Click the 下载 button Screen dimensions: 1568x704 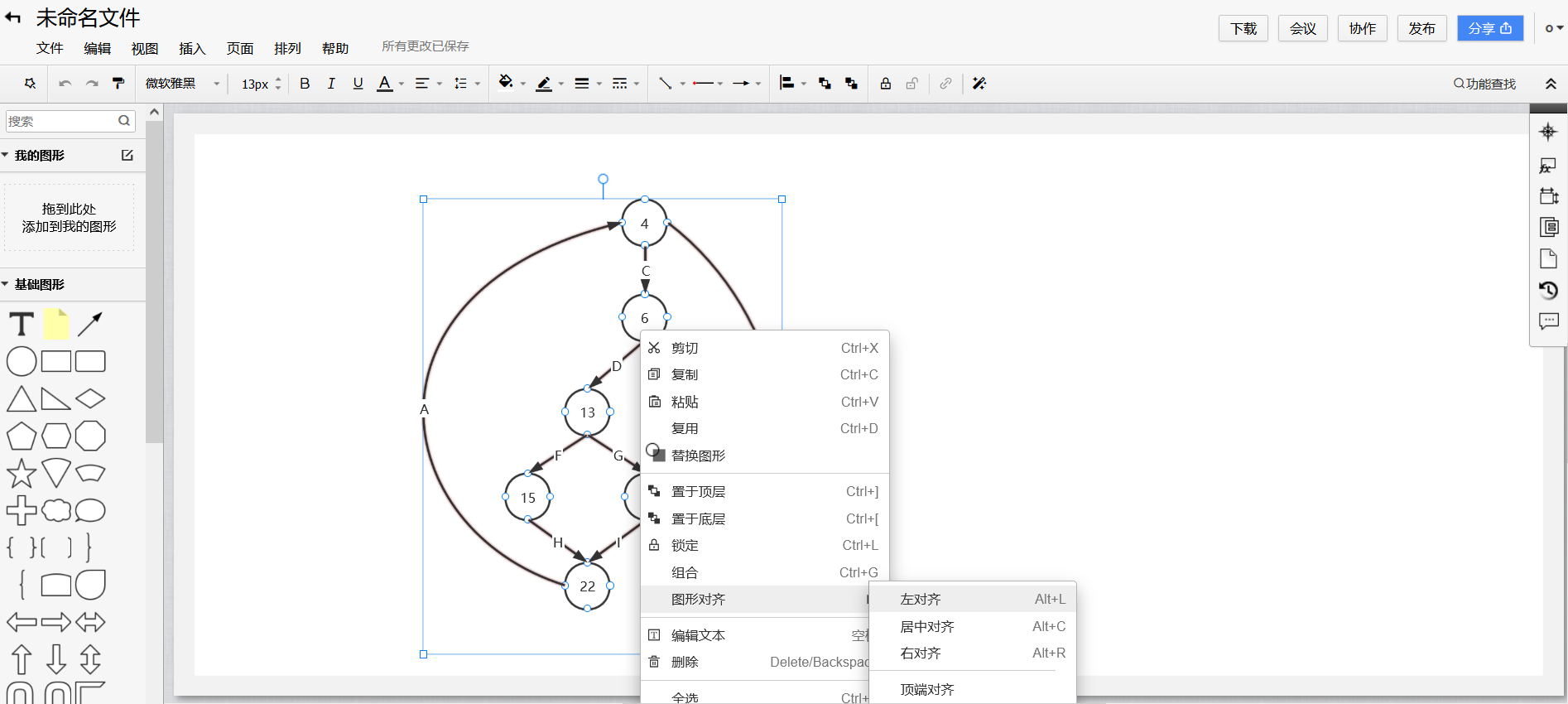1243,28
